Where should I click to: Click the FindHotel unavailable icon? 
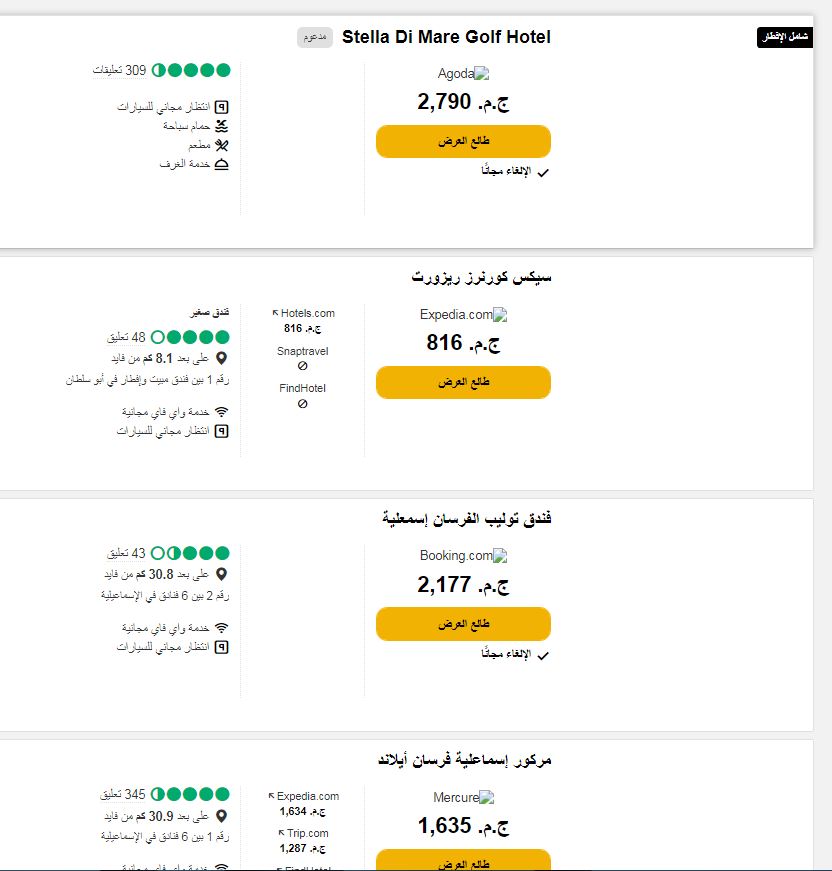(x=303, y=404)
